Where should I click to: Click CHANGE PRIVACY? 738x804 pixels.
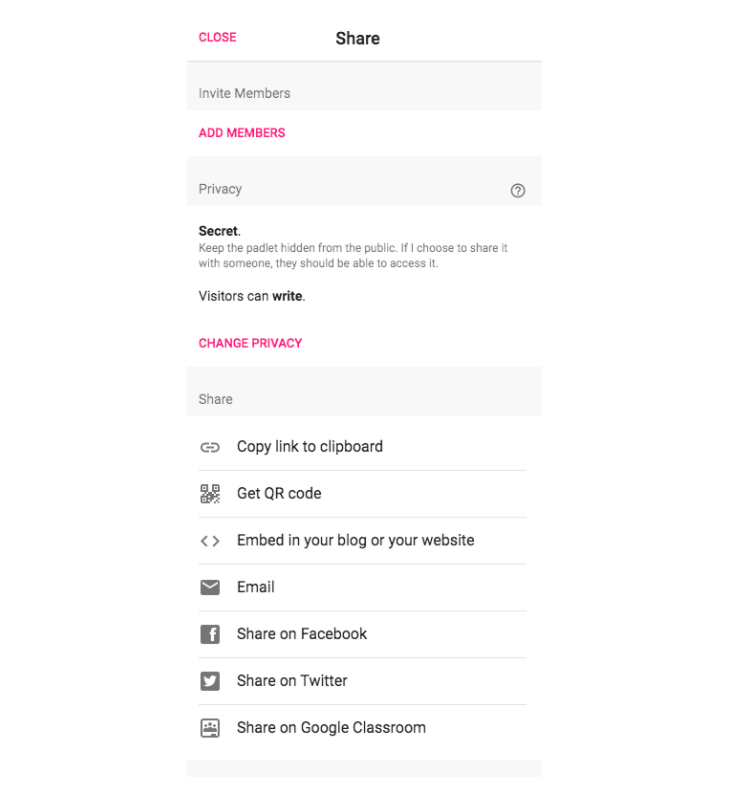click(250, 343)
